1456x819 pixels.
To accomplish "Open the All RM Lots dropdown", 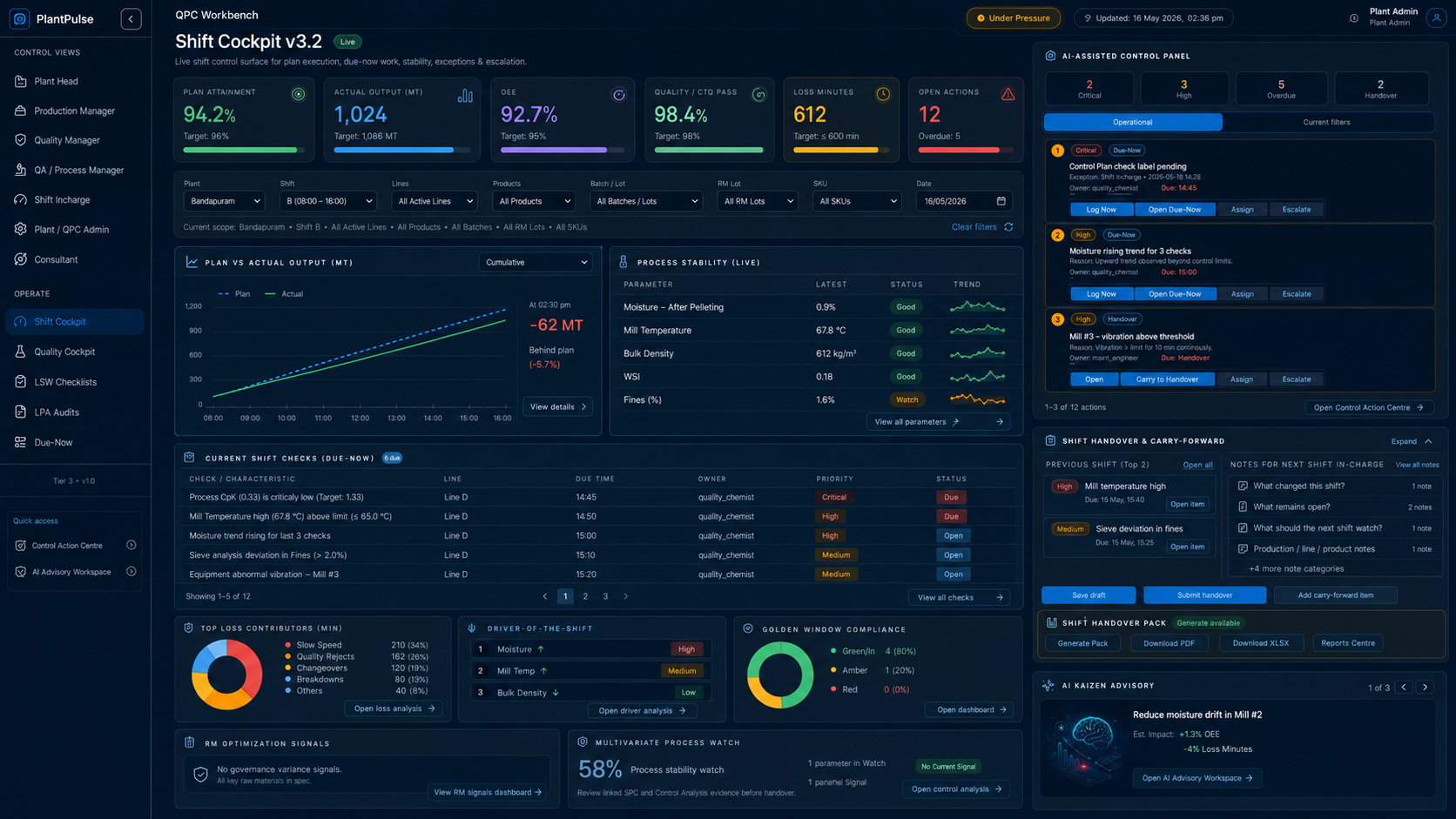I will click(x=757, y=201).
